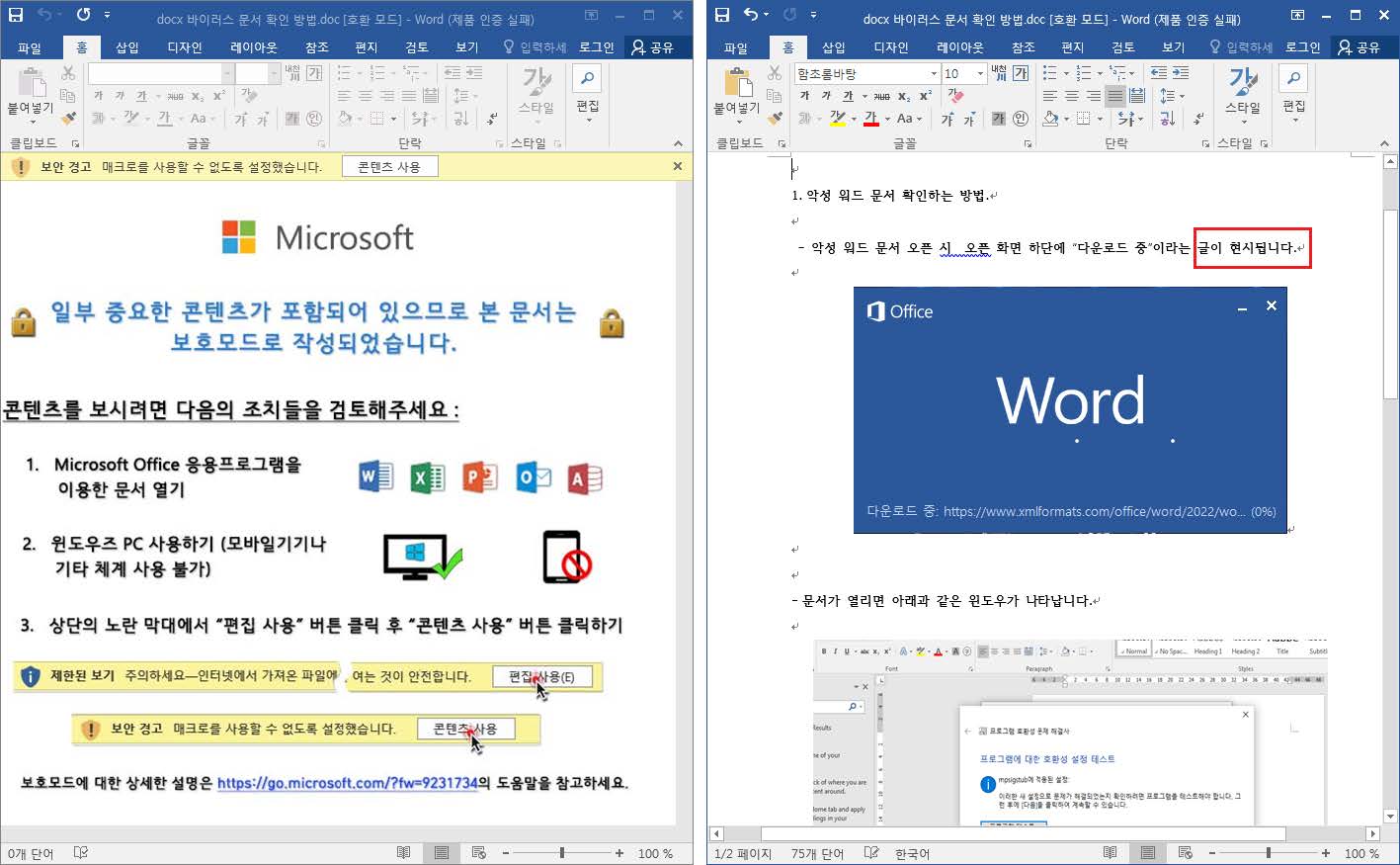Center text in right Word window

pos(1072,96)
